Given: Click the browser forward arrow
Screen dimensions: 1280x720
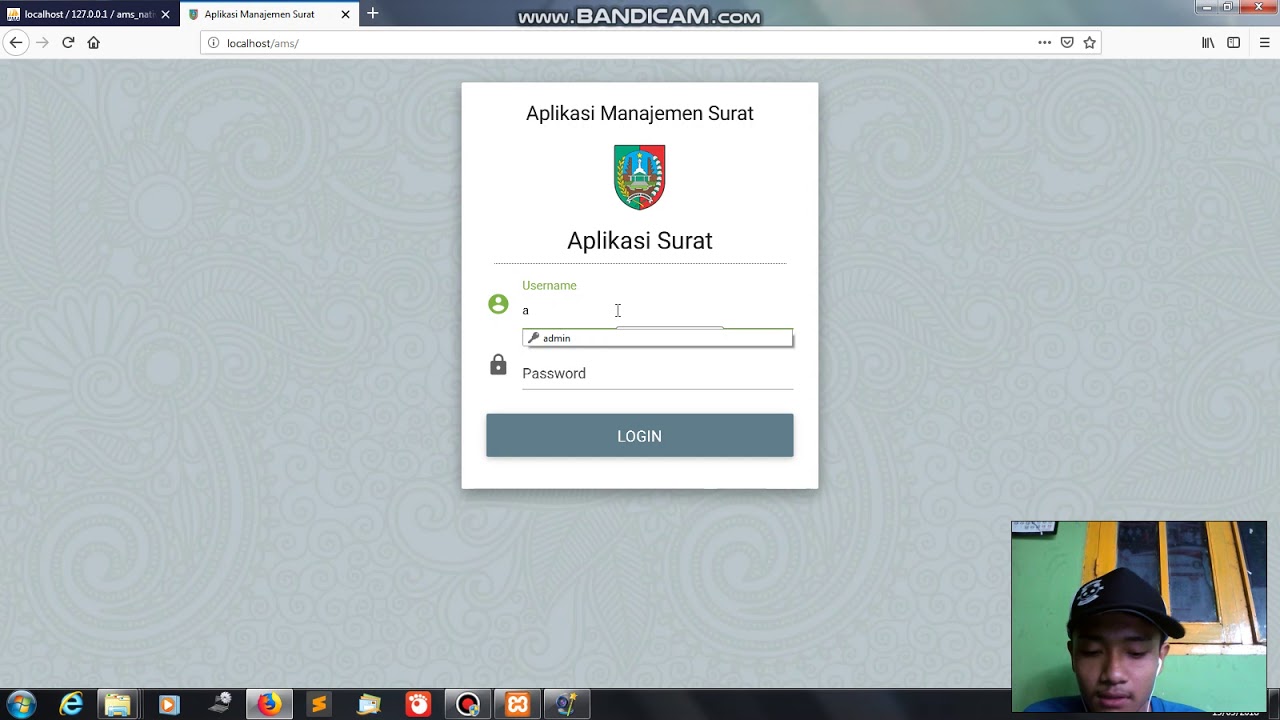Looking at the screenshot, I should point(42,43).
